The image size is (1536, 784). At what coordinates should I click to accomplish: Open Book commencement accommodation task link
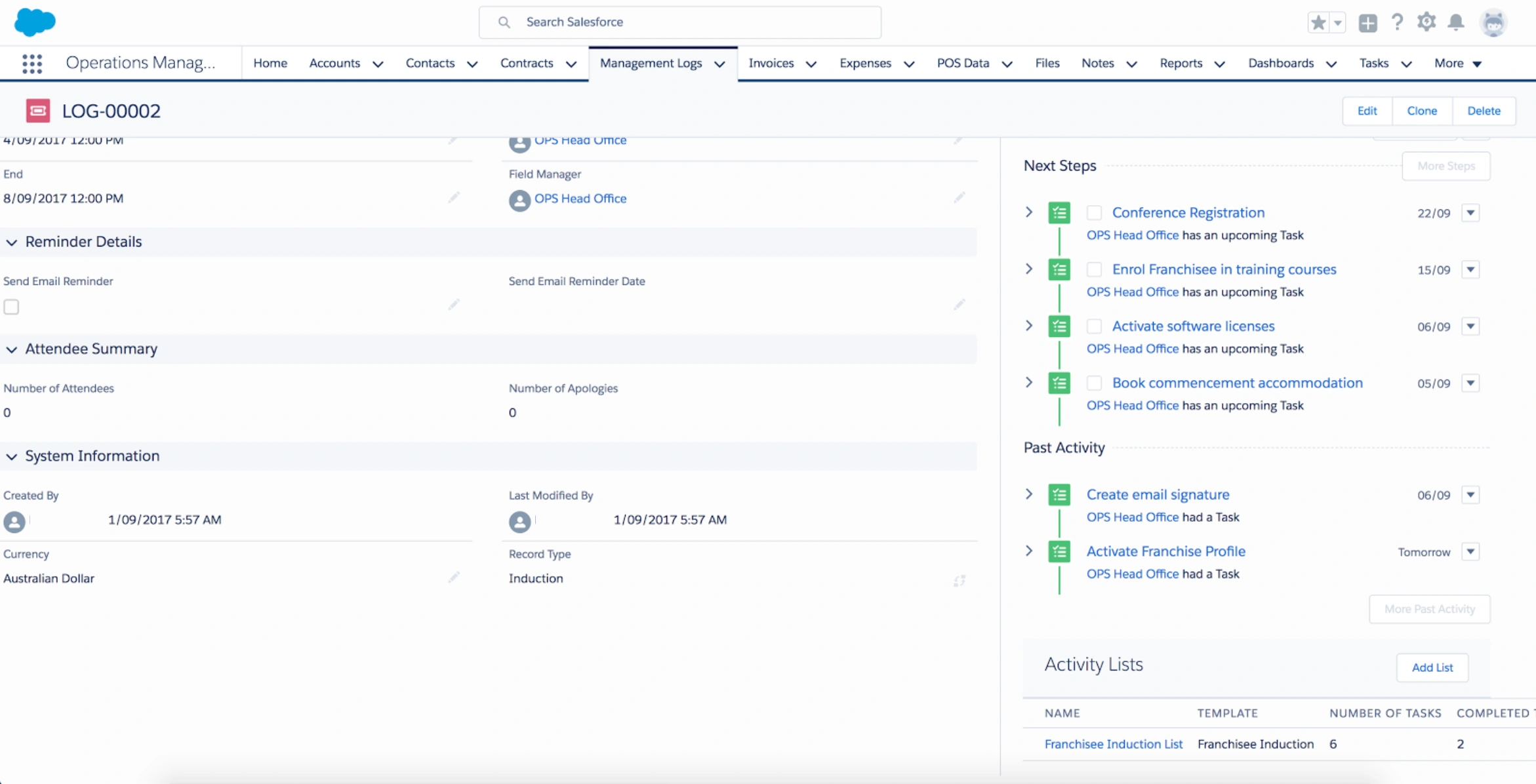point(1237,383)
